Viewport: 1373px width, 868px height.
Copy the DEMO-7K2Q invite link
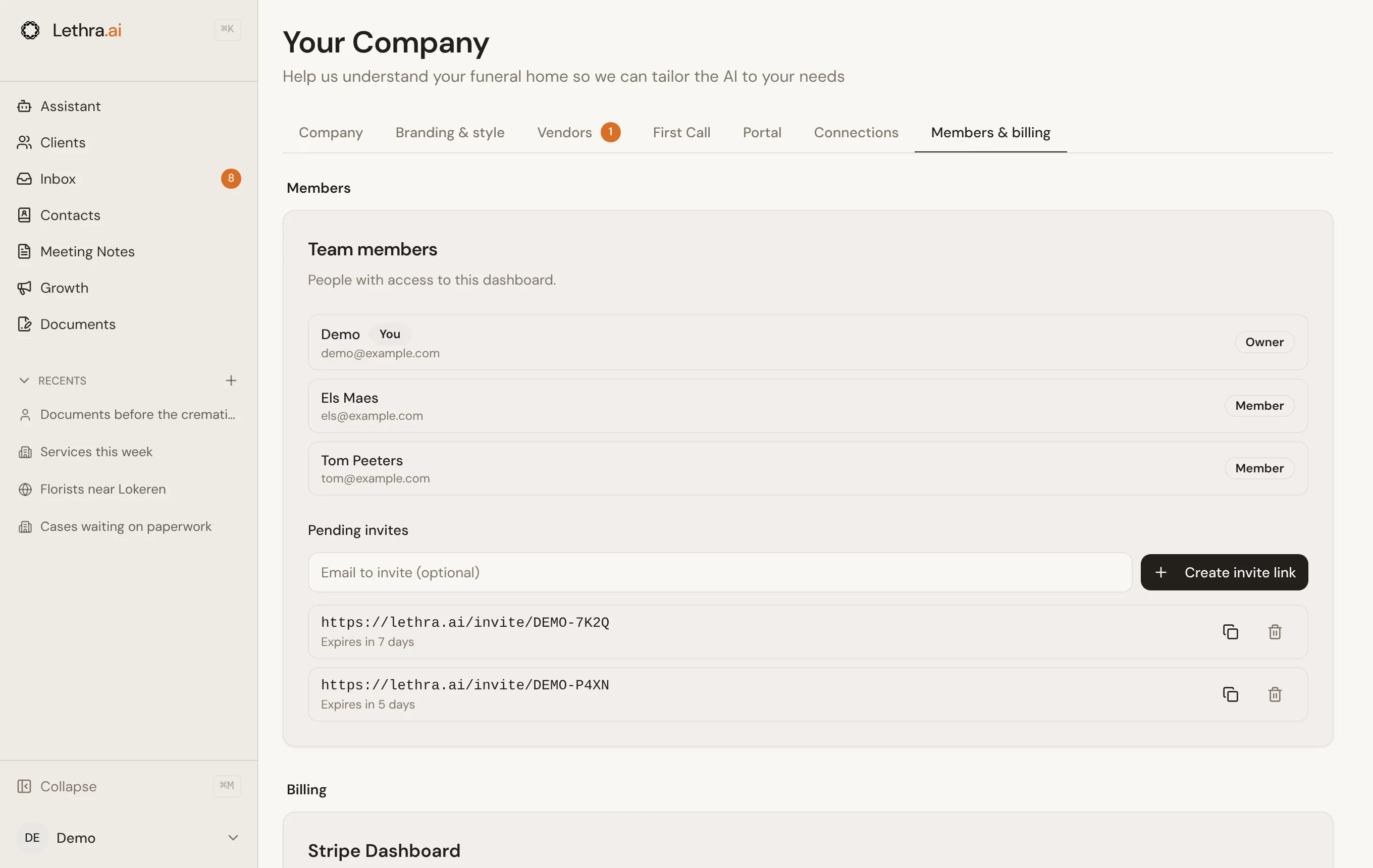click(x=1230, y=631)
